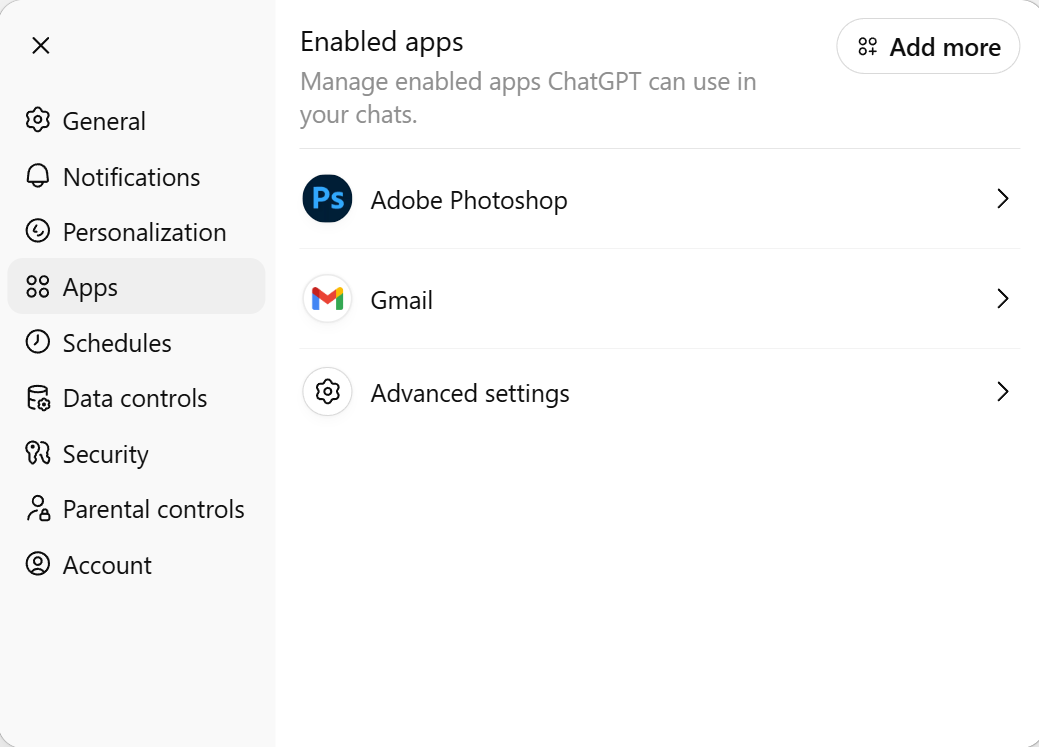Click the General gear icon in sidebar
1039x747 pixels.
point(38,121)
